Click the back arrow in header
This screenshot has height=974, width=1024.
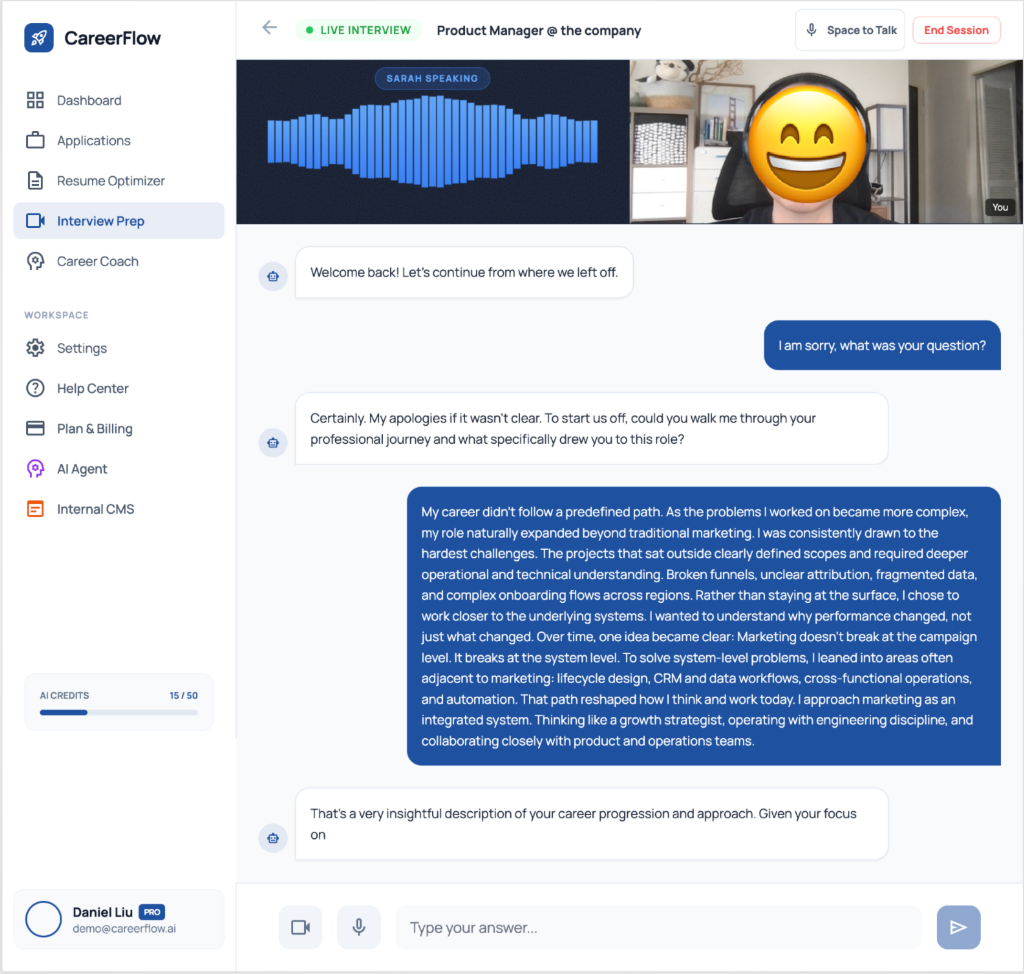[269, 28]
